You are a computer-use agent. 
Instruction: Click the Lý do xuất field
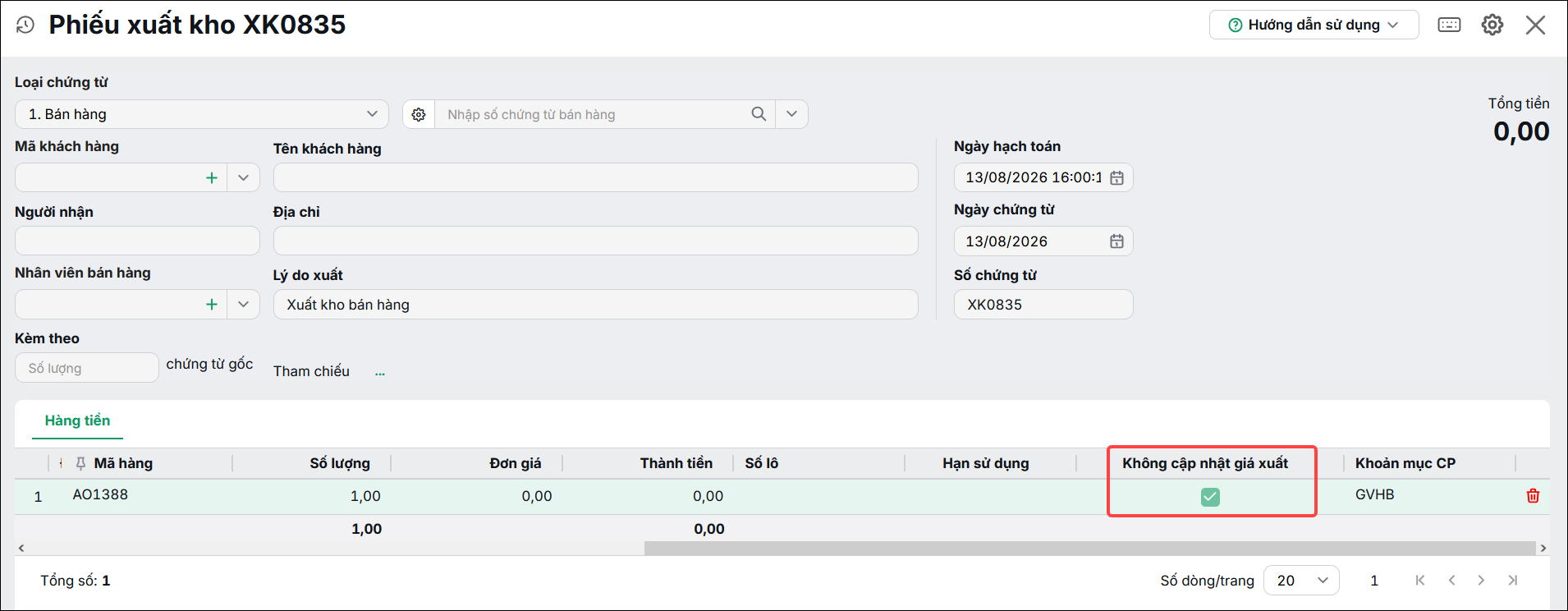click(x=595, y=304)
